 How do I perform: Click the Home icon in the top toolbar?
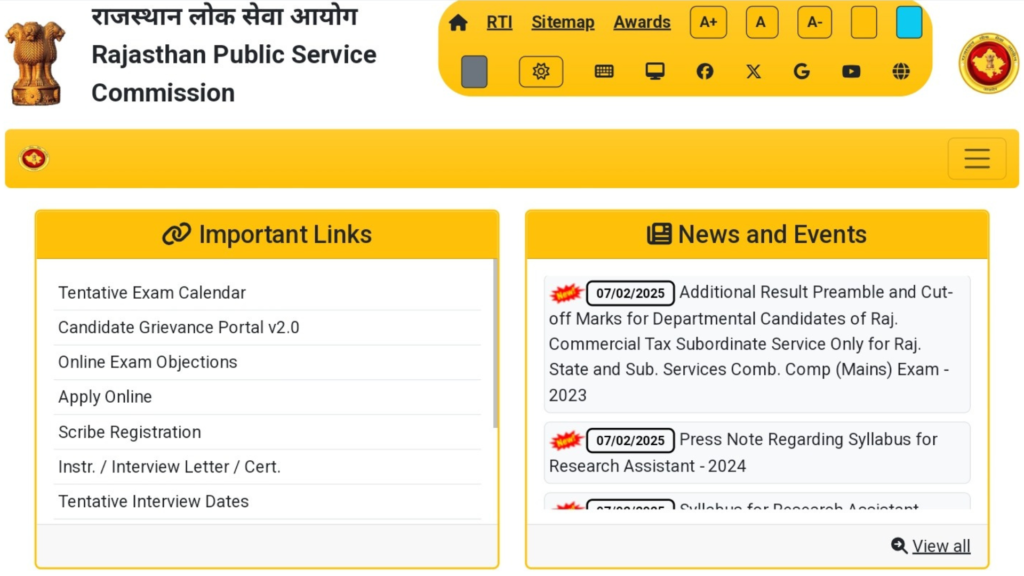(458, 21)
